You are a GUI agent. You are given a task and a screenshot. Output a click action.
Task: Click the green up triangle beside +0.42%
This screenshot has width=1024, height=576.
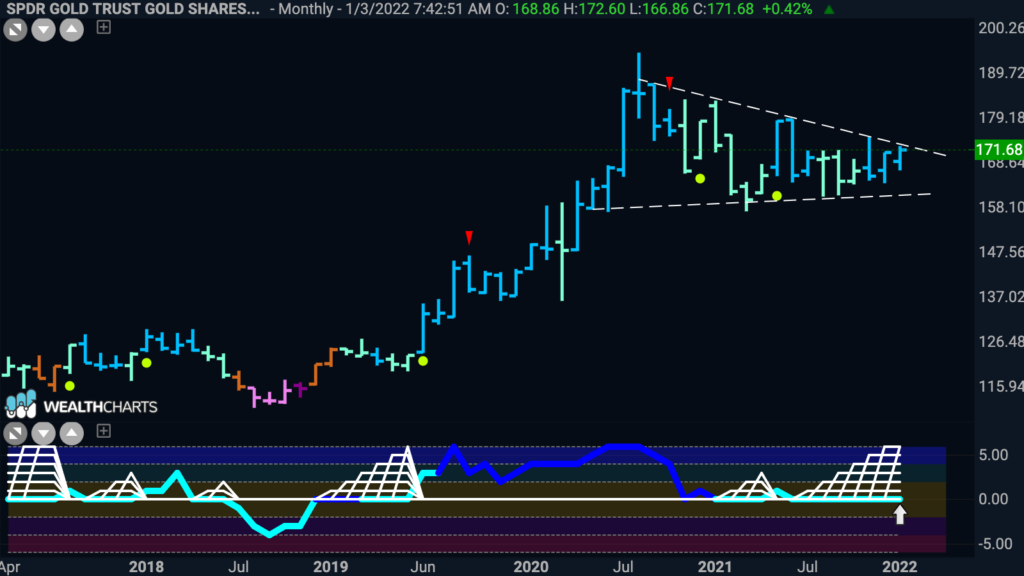(x=829, y=10)
